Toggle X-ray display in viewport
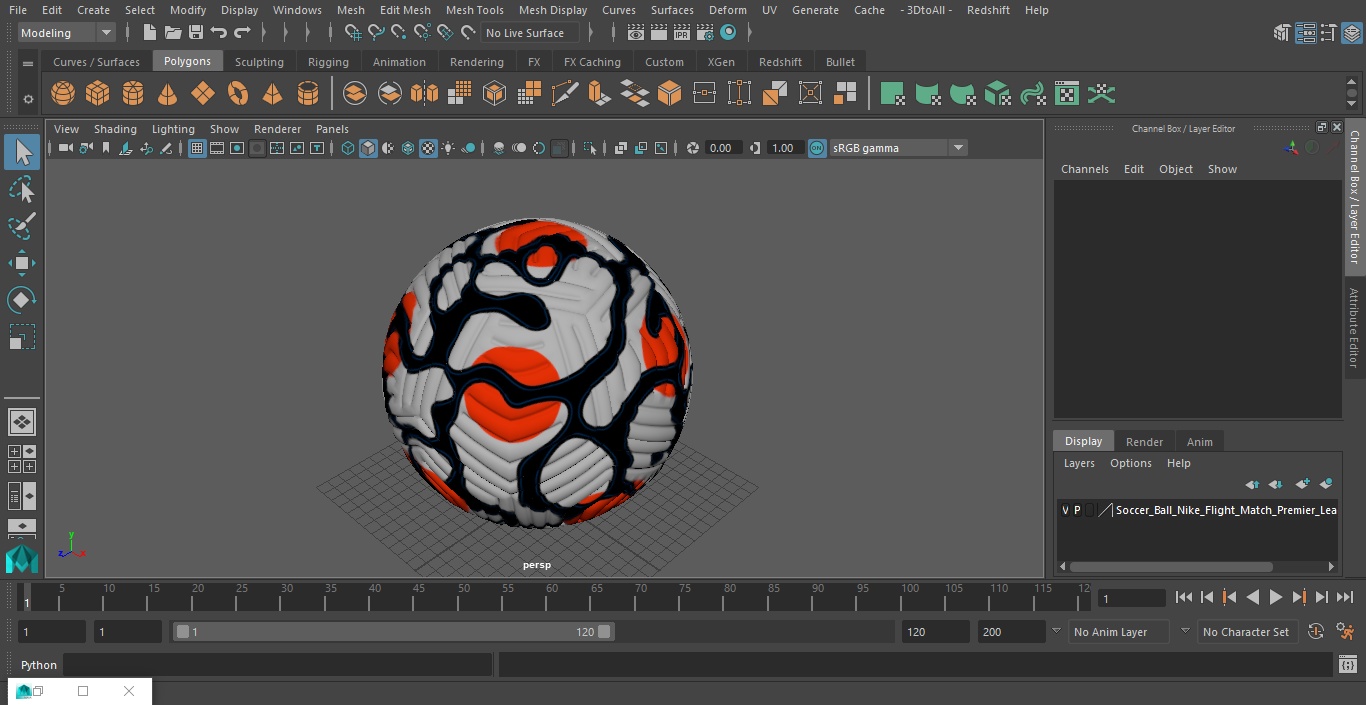The width and height of the screenshot is (1366, 705). [621, 148]
